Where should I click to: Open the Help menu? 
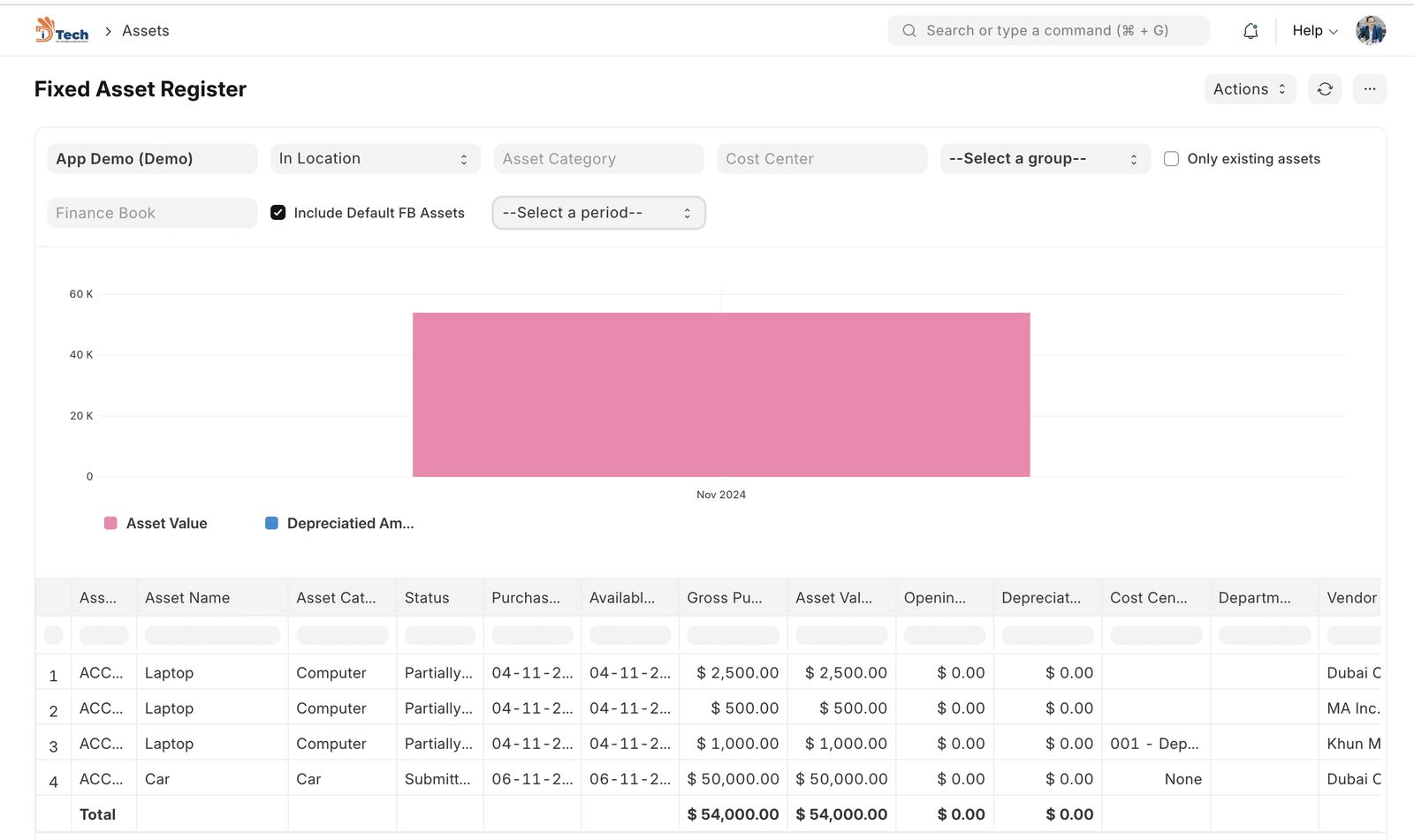point(1314,31)
